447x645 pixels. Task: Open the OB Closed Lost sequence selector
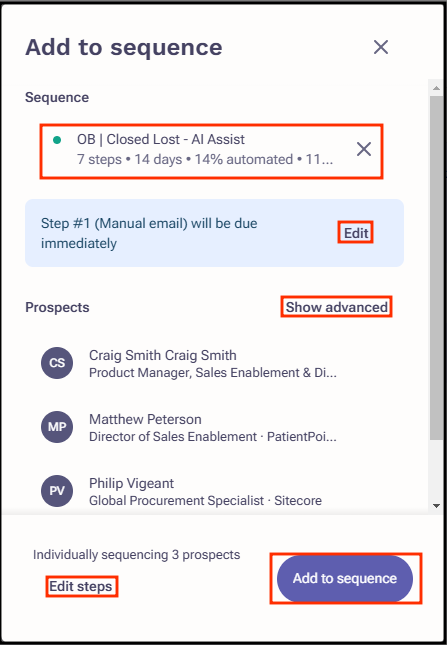click(211, 151)
